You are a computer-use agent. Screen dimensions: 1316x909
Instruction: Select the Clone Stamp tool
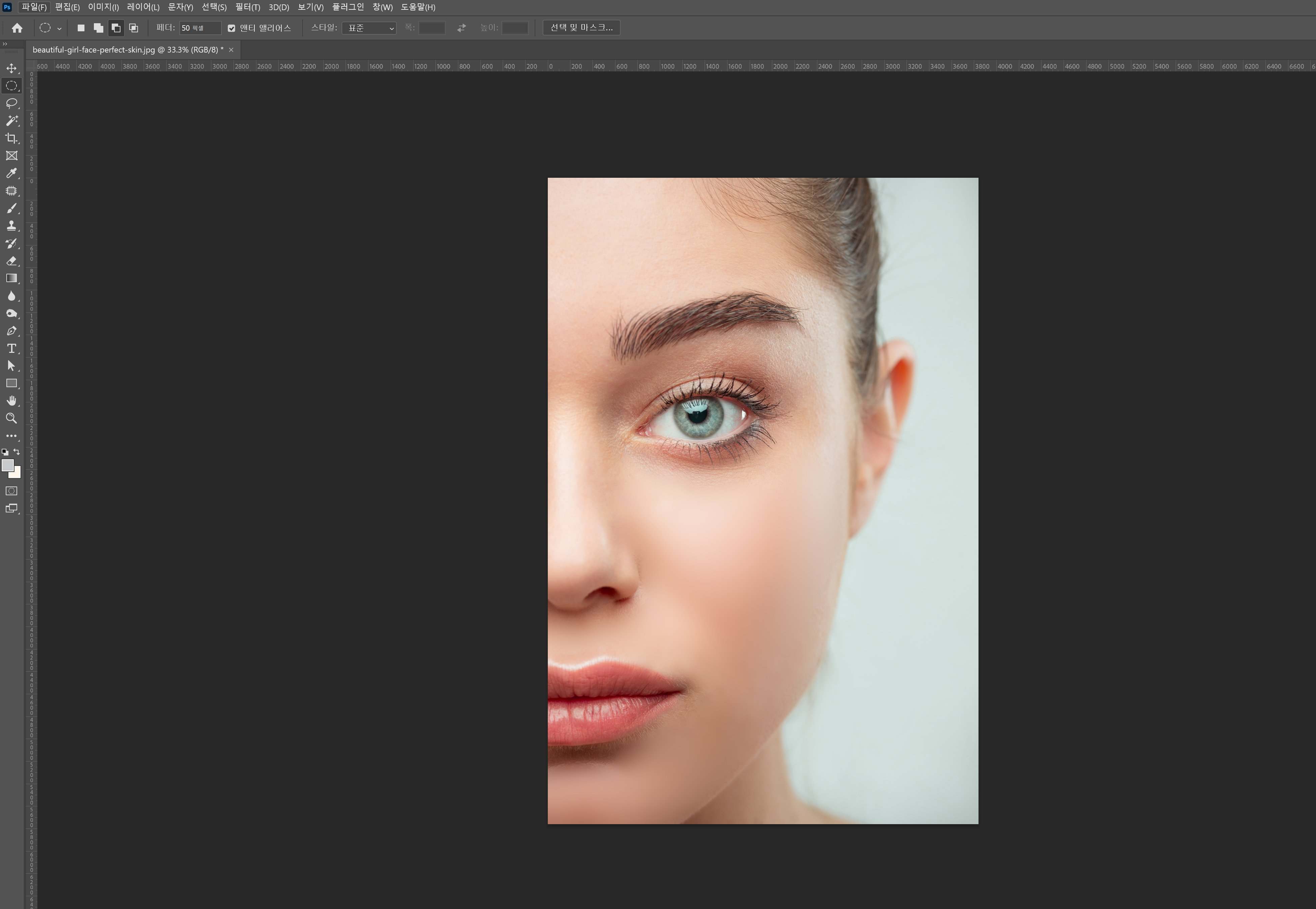(x=11, y=226)
